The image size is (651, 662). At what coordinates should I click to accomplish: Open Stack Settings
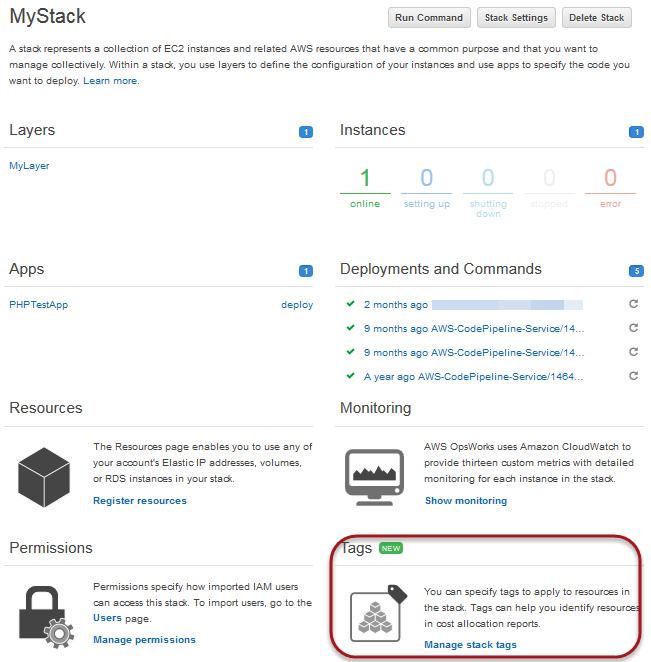(516, 18)
